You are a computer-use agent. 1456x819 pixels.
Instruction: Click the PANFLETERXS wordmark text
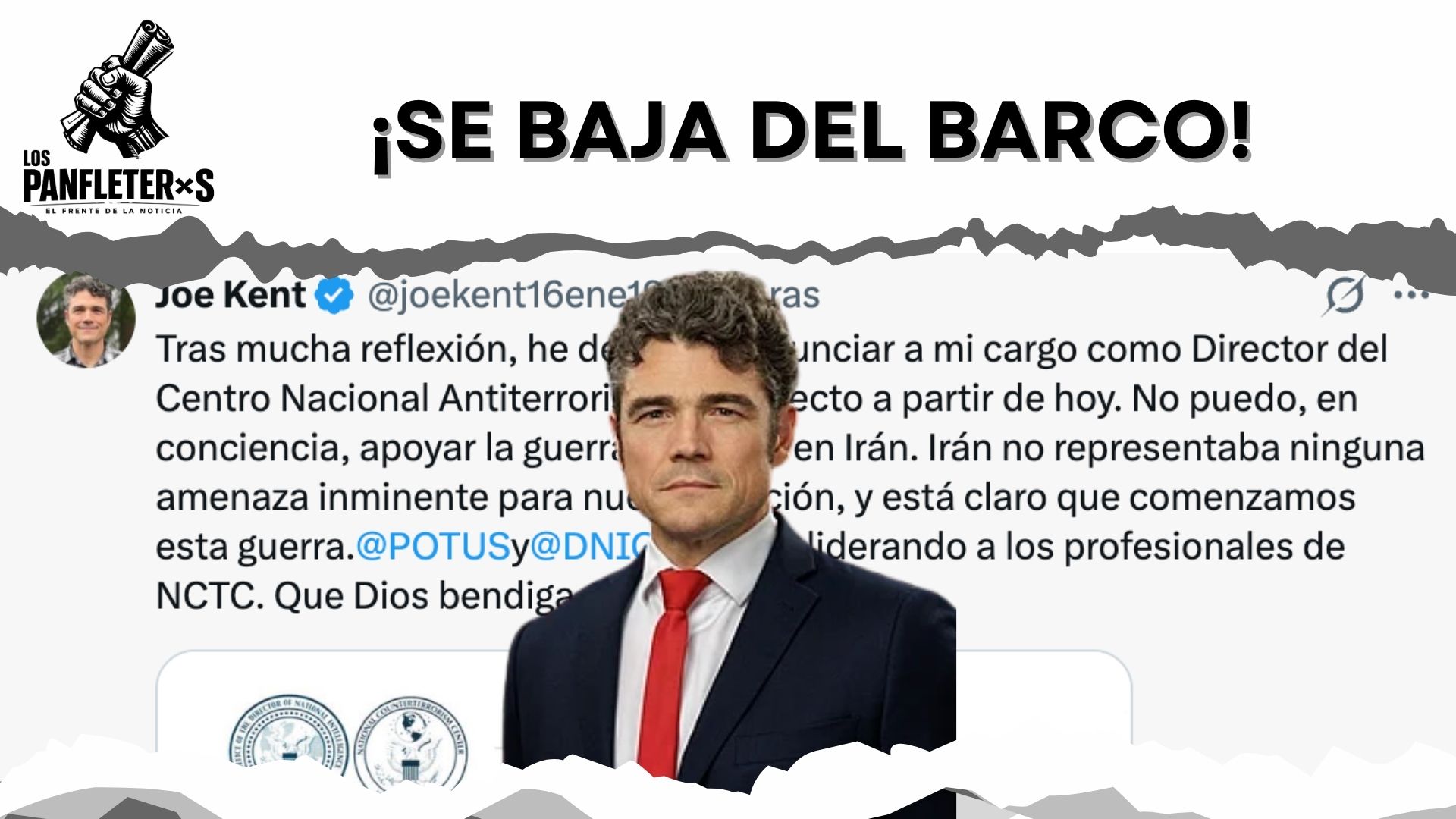pos(118,187)
